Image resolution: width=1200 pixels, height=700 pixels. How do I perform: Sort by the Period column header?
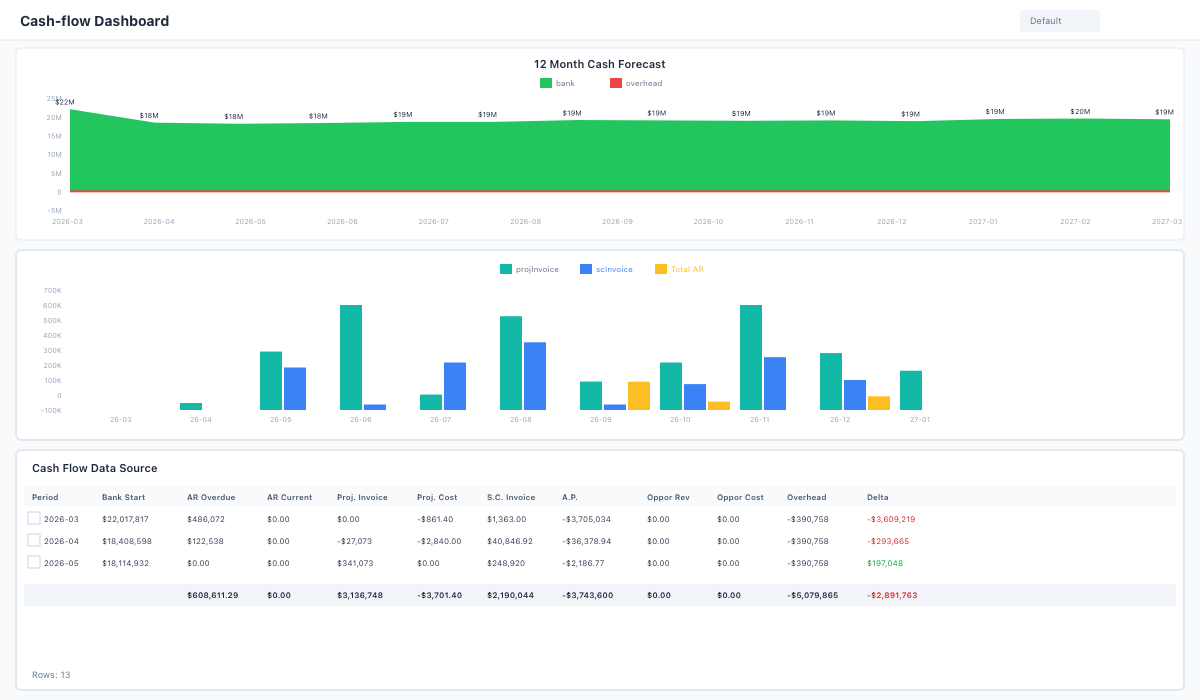coord(45,497)
